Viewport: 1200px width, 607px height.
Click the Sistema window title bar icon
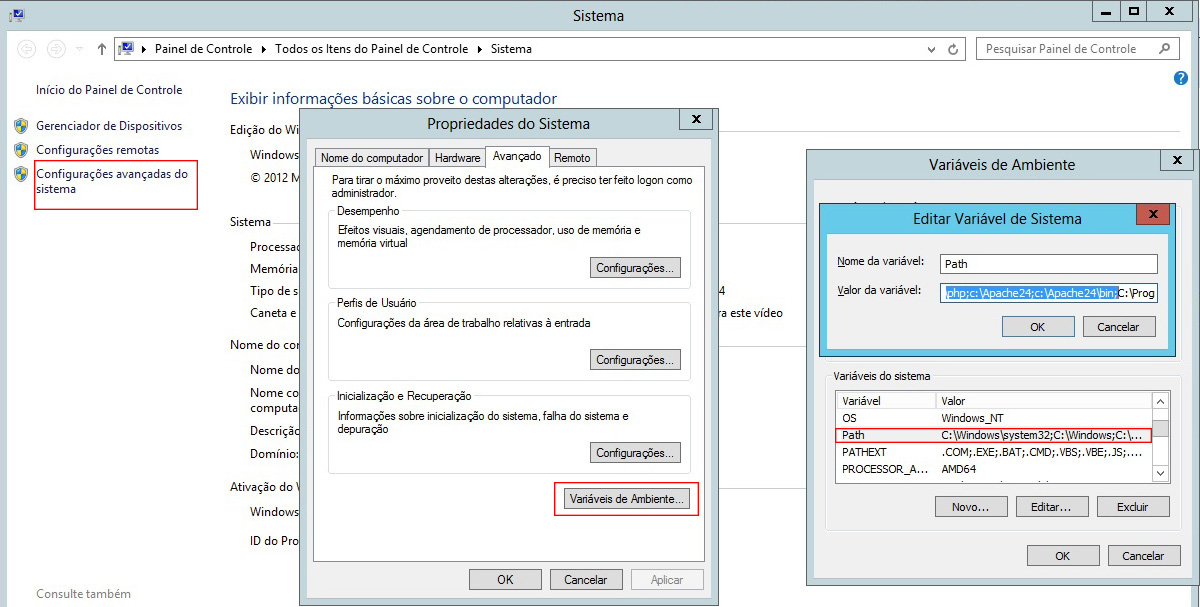click(x=17, y=15)
